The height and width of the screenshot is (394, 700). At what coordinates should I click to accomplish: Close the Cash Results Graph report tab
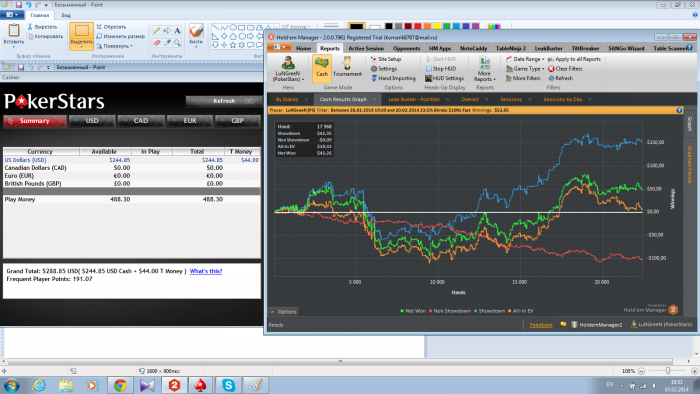point(374,100)
